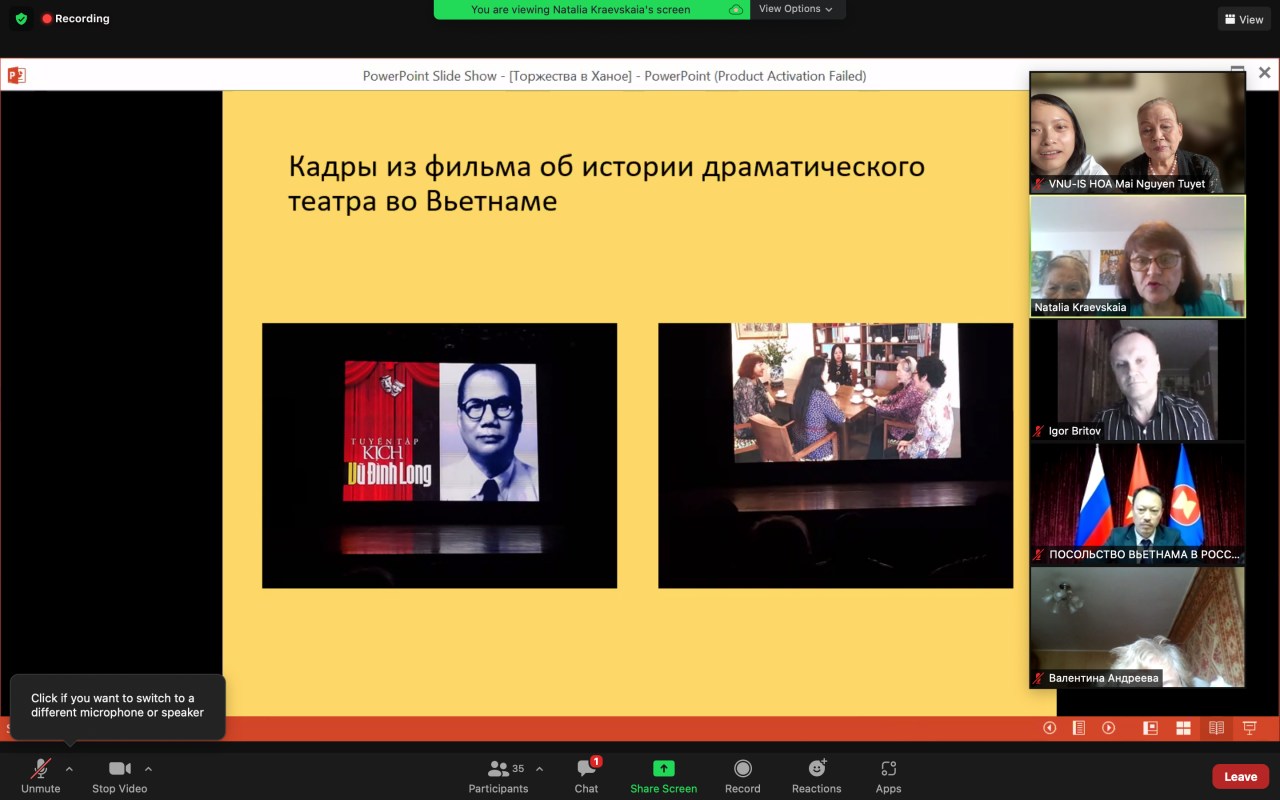Click the slide photo of women at table

[836, 456]
